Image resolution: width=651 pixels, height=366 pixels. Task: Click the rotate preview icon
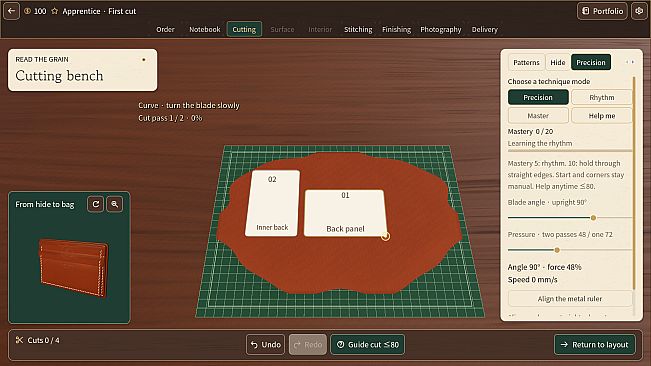pyautogui.click(x=95, y=204)
